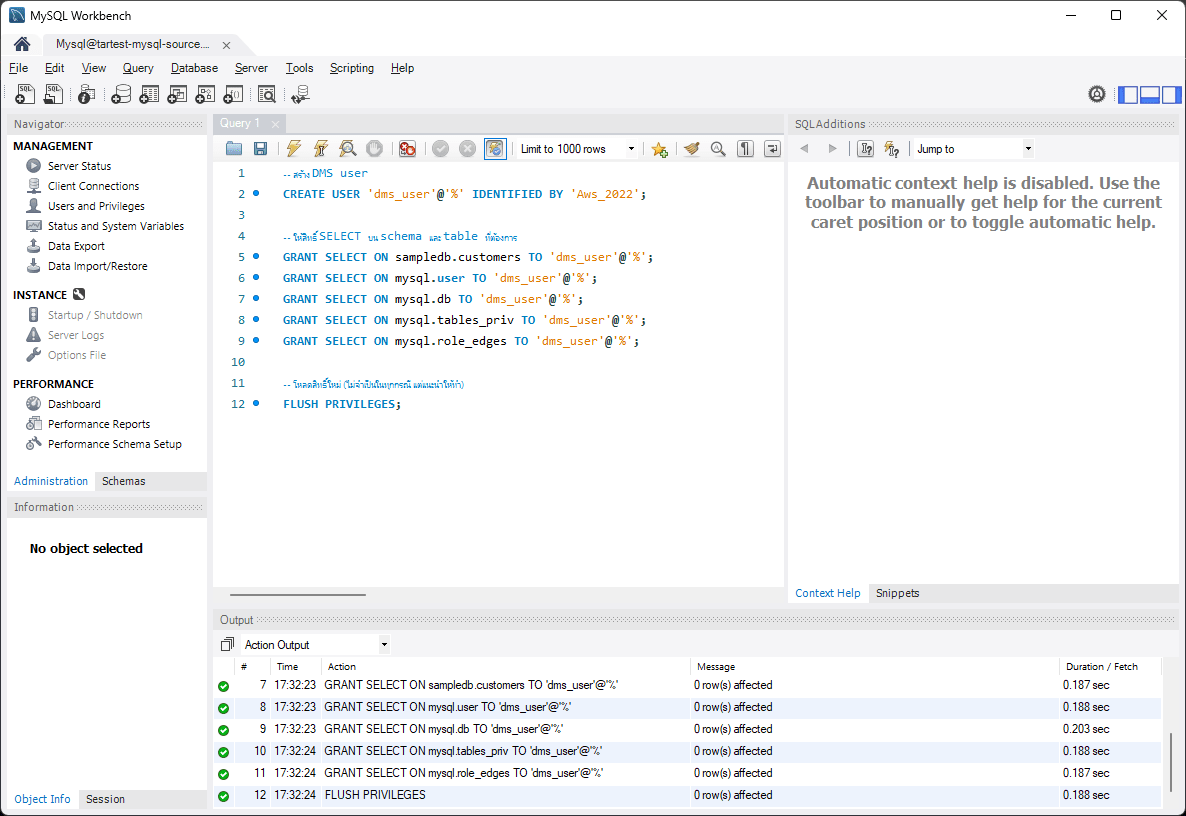Open the Server menu
The image size is (1186, 816).
tap(251, 68)
